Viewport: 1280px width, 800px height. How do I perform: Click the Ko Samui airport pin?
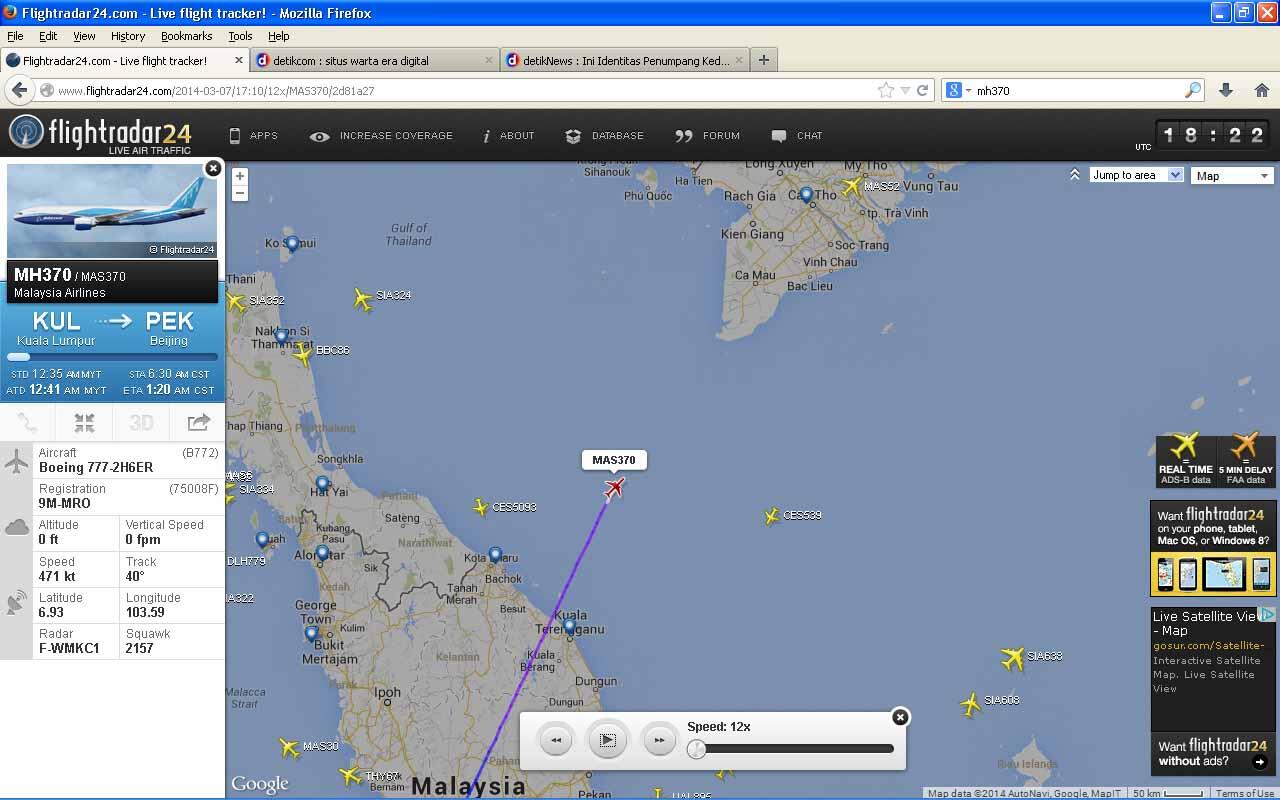[x=291, y=243]
